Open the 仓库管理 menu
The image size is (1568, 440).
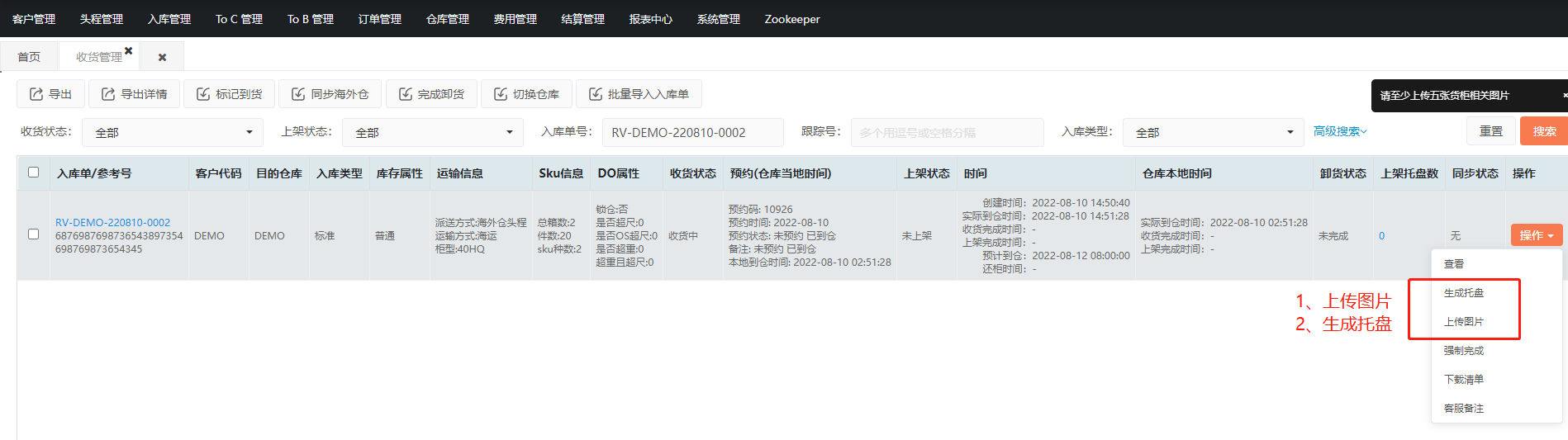coord(448,19)
